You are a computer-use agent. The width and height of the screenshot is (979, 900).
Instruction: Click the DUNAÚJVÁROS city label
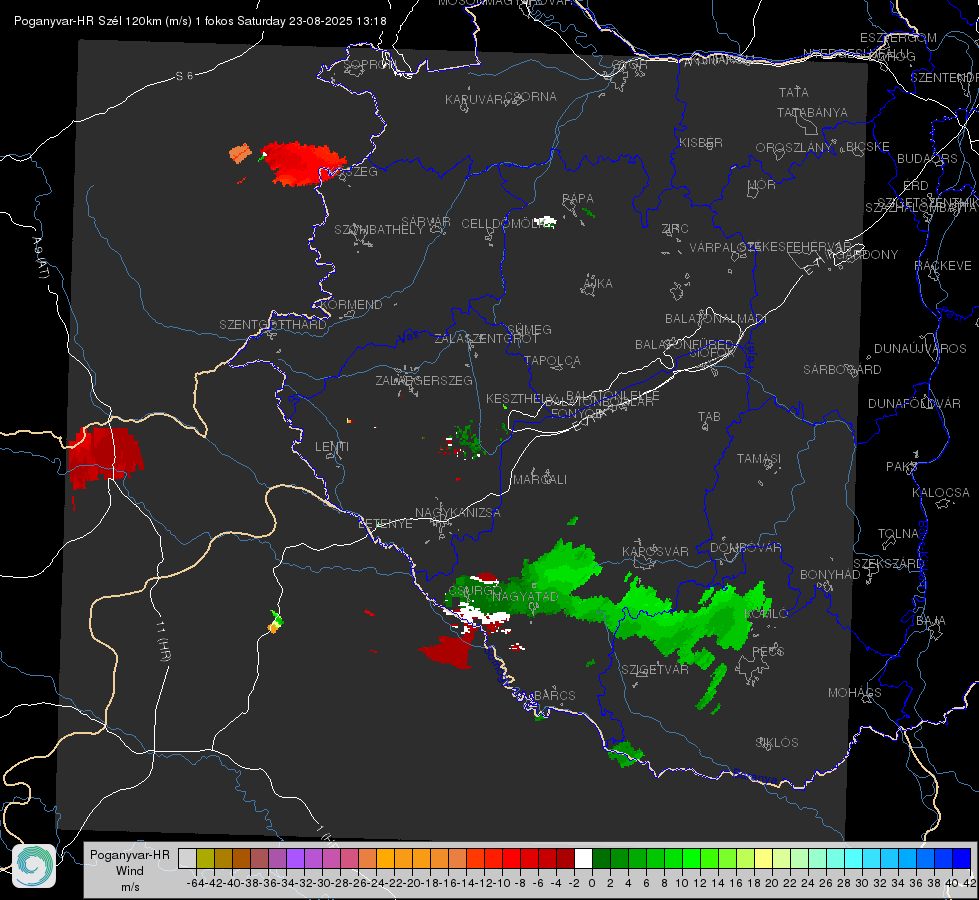pyautogui.click(x=920, y=349)
